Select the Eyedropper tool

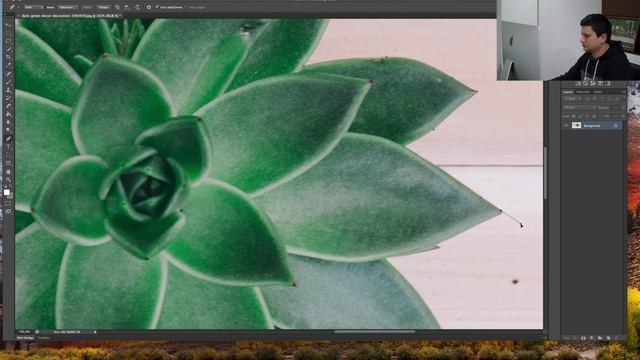pyautogui.click(x=8, y=65)
